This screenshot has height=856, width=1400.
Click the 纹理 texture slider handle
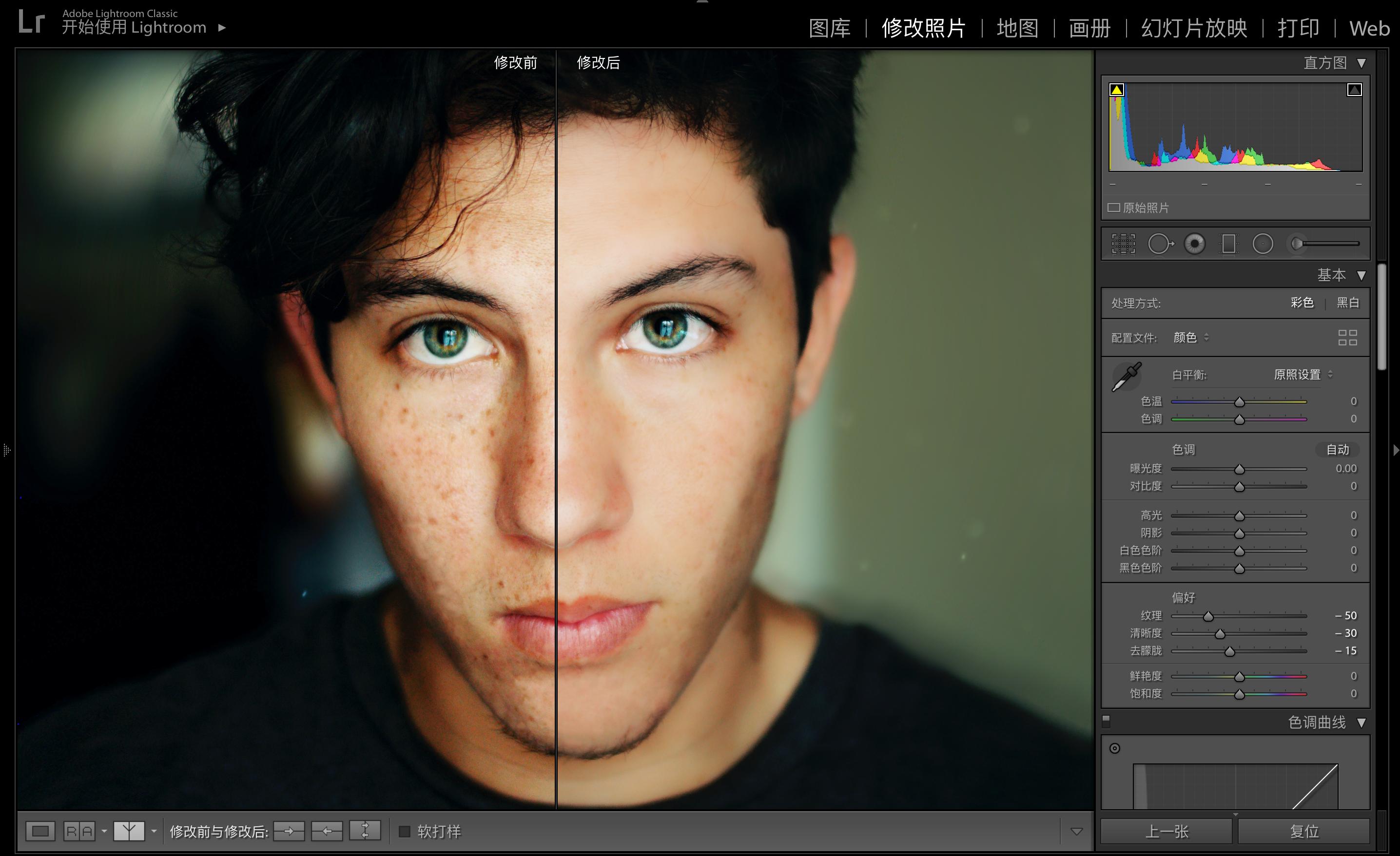coord(1208,616)
